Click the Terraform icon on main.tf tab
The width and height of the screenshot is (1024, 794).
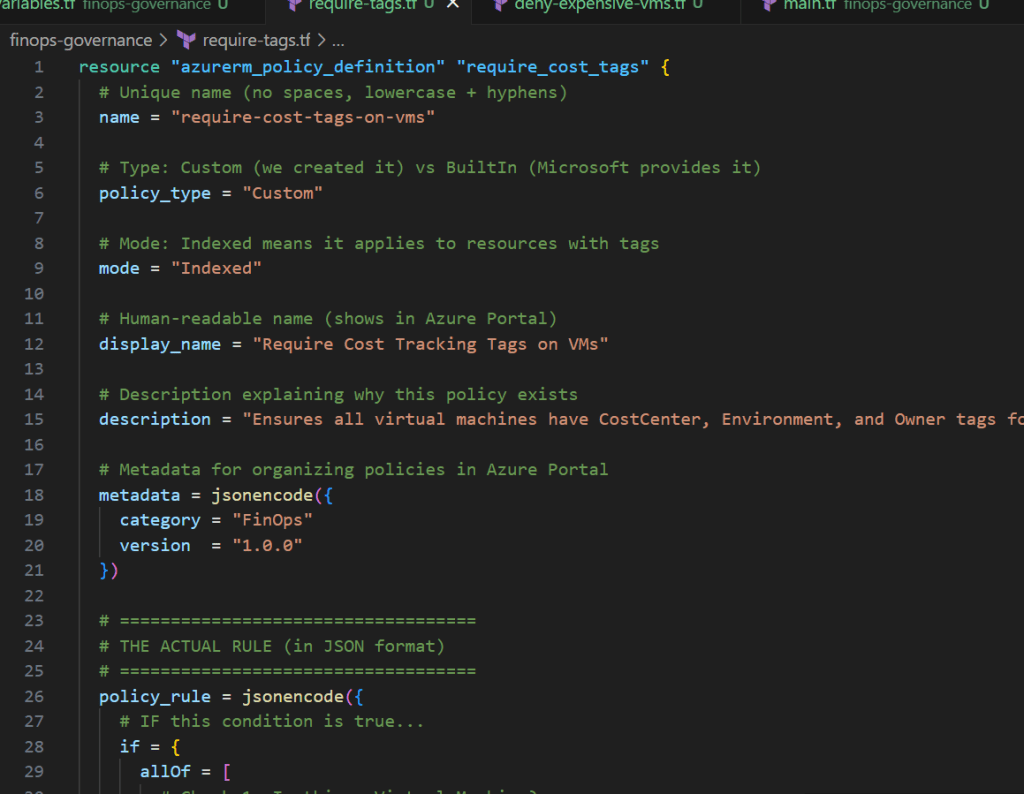(x=768, y=5)
